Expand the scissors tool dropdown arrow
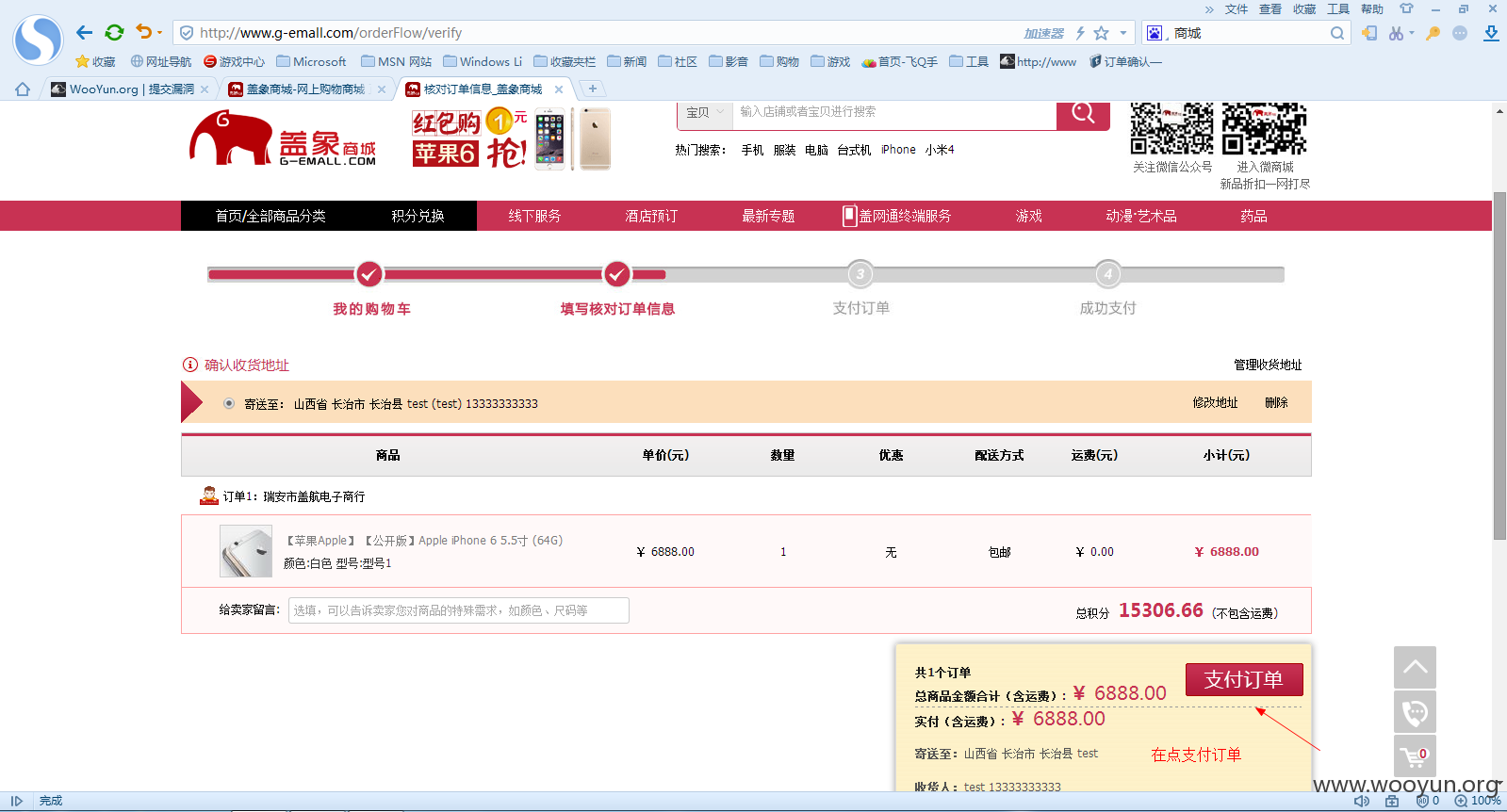 (x=1412, y=33)
